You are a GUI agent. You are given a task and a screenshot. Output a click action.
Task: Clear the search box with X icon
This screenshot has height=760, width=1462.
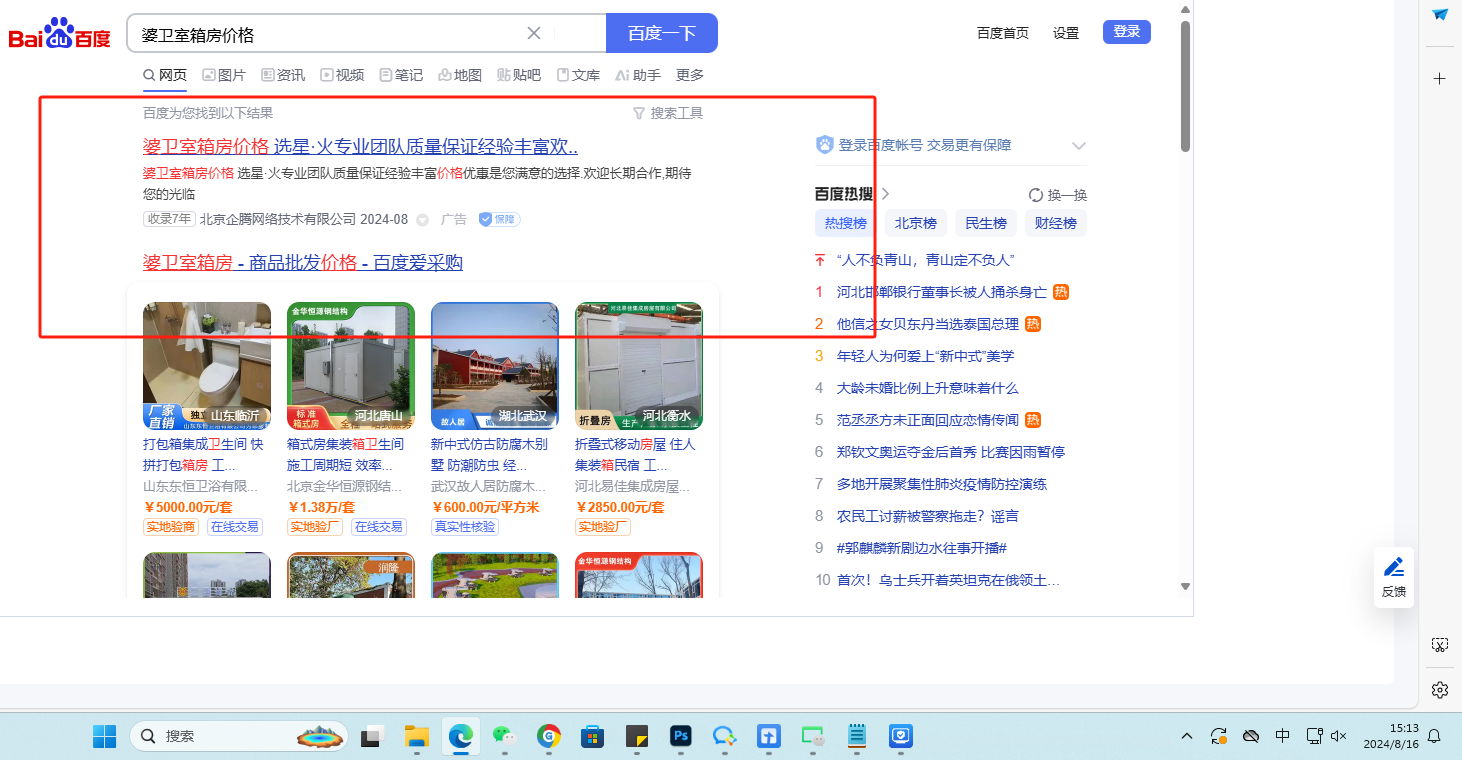pos(534,33)
